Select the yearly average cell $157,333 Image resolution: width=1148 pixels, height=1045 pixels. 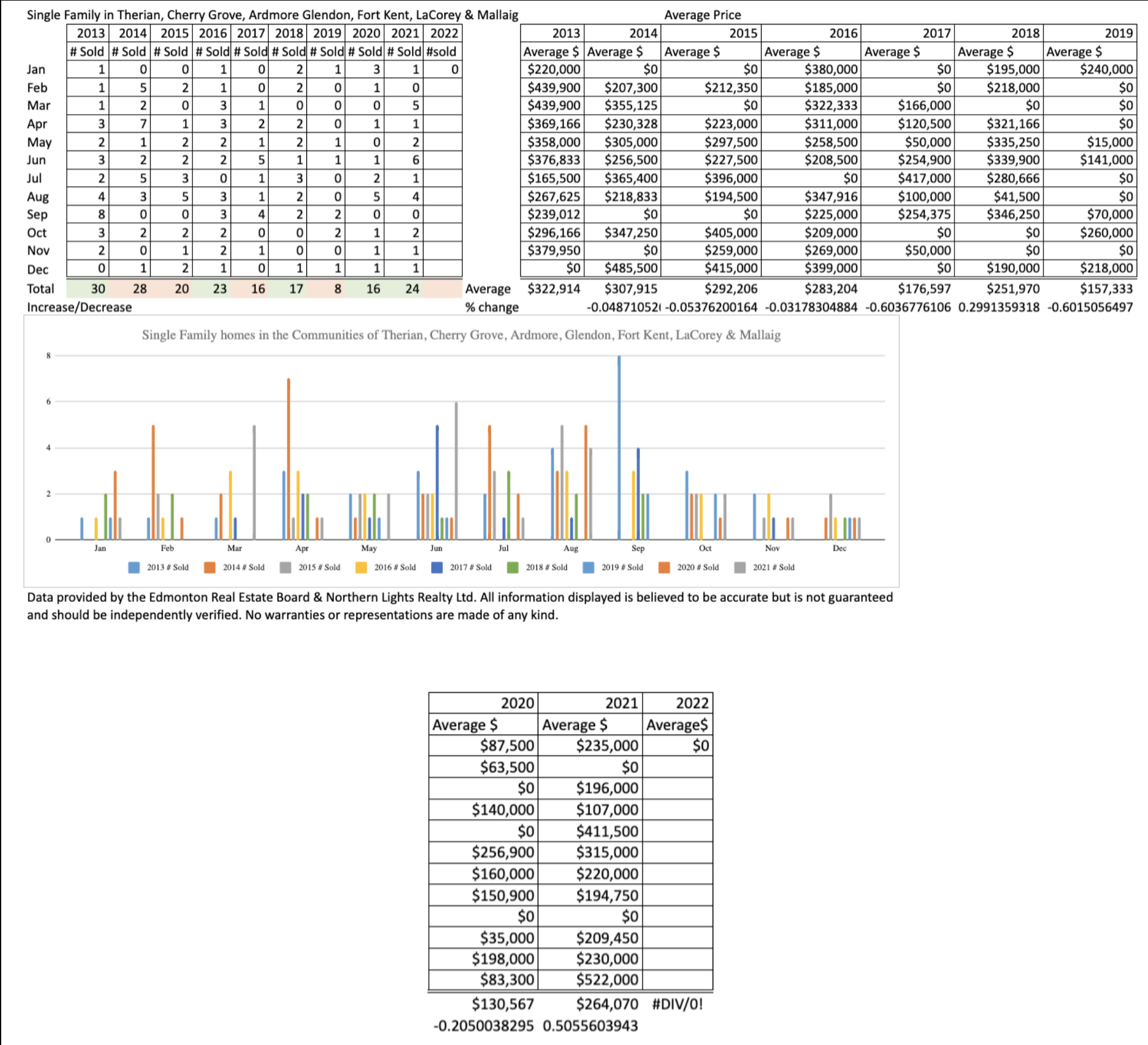(1106, 289)
